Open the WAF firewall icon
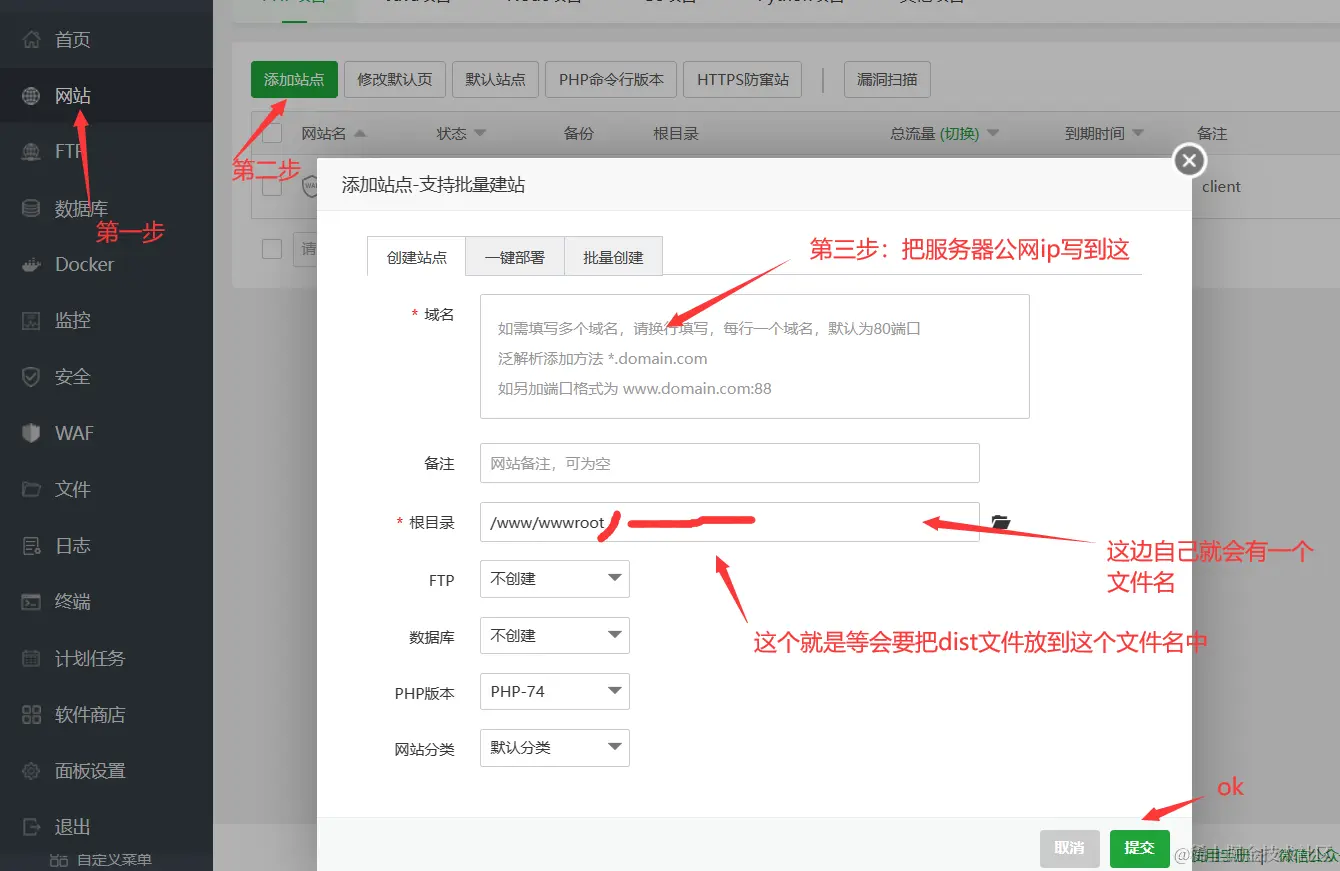 click(x=33, y=433)
